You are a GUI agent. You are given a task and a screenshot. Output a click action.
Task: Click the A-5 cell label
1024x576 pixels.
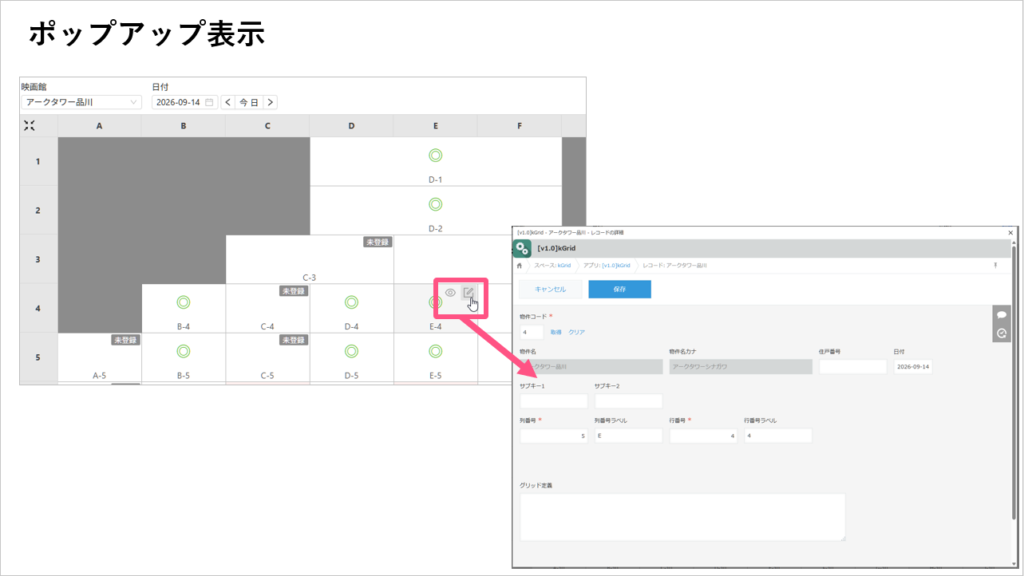click(99, 376)
